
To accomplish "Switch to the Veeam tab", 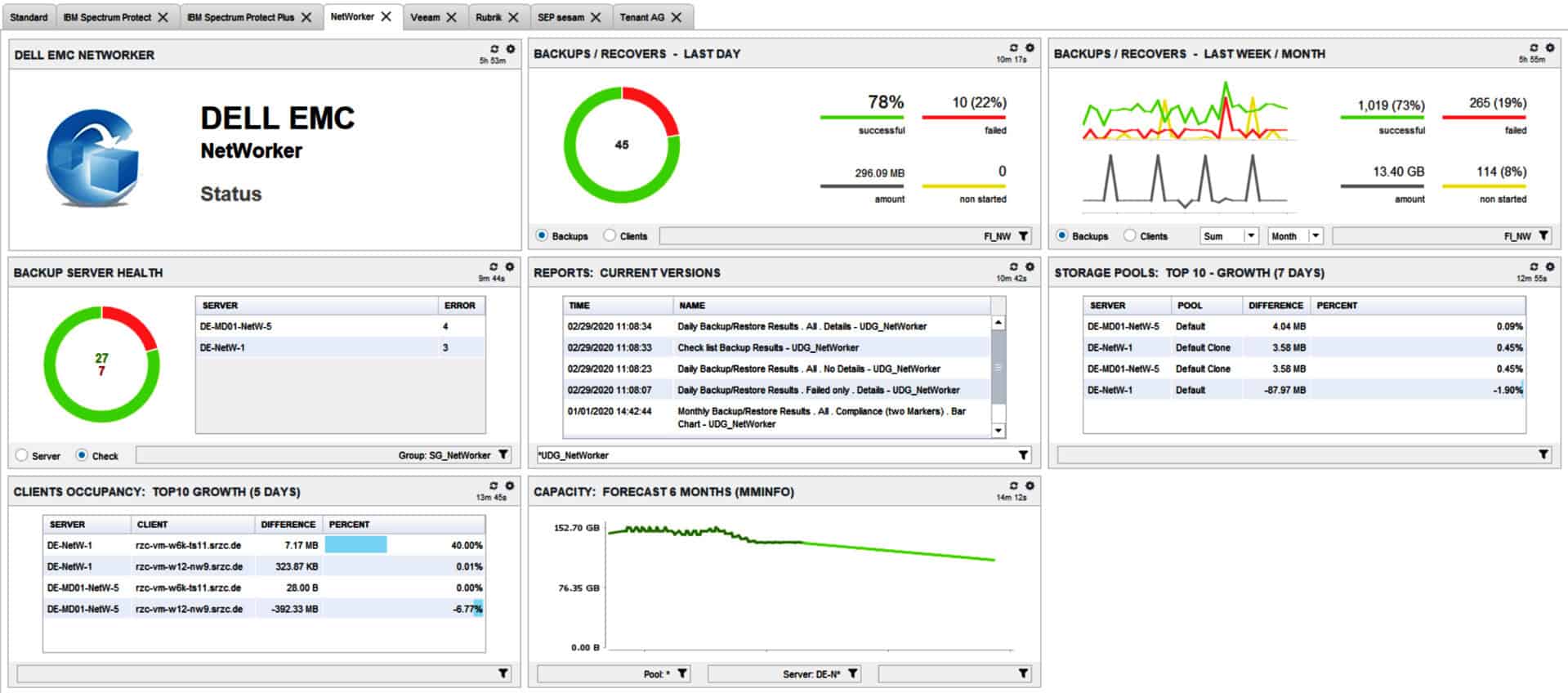I will pos(424,17).
